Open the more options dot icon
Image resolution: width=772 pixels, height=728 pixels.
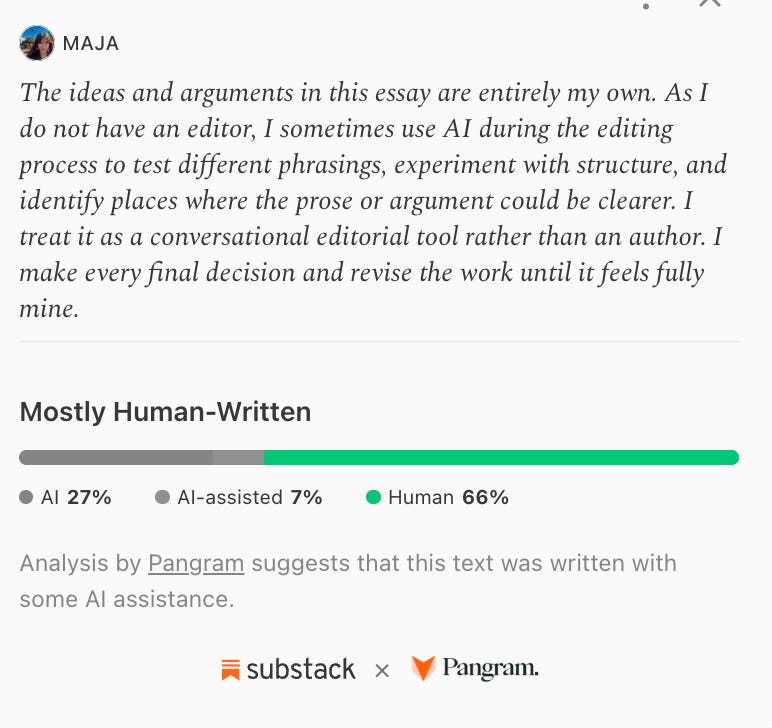coord(646,6)
